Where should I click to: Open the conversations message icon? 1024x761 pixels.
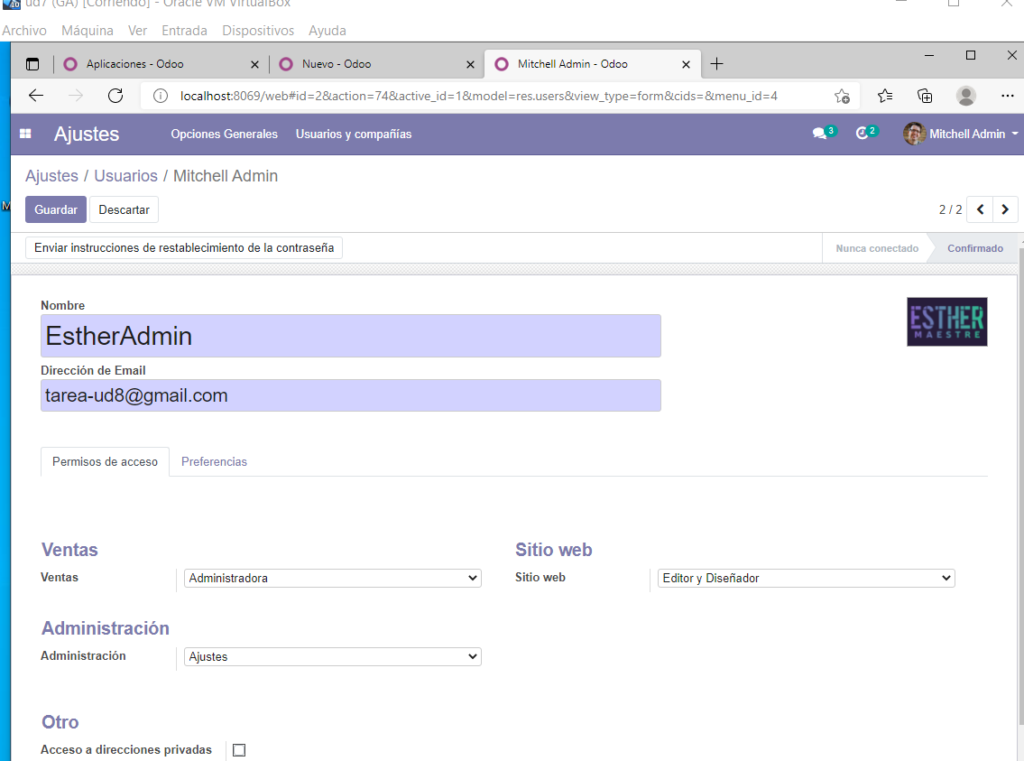[x=820, y=134]
